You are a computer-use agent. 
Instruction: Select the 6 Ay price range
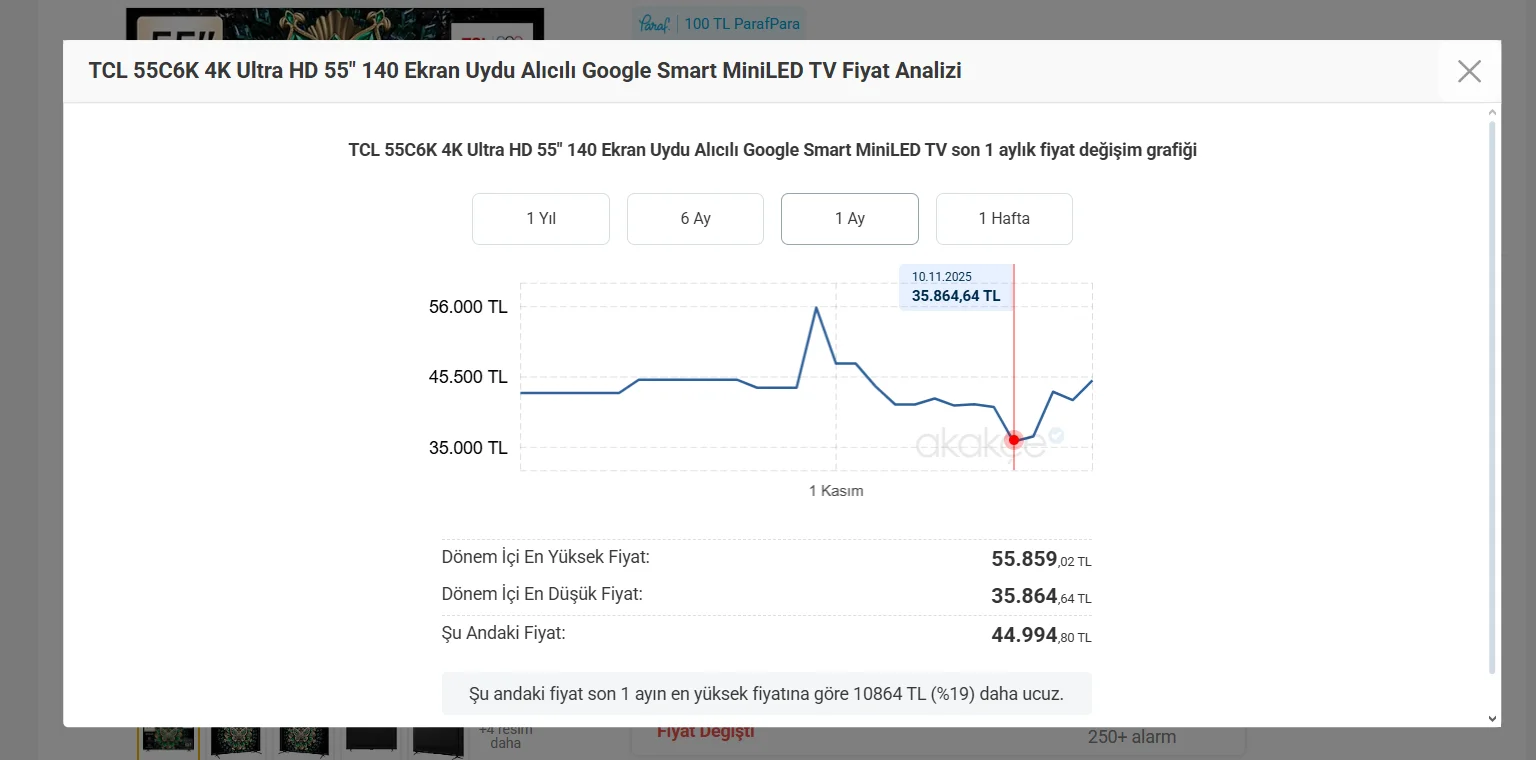click(x=695, y=219)
